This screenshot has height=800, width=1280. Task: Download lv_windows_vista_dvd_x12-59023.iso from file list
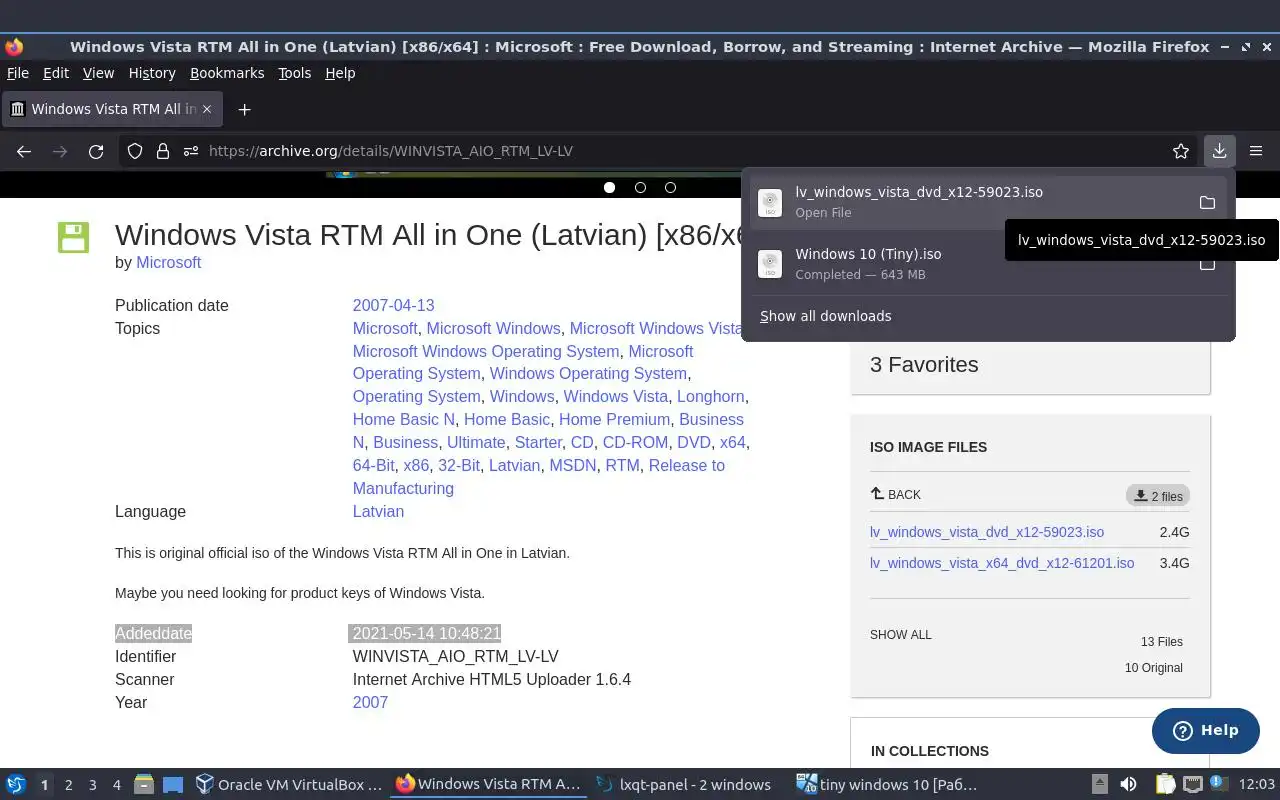987,532
